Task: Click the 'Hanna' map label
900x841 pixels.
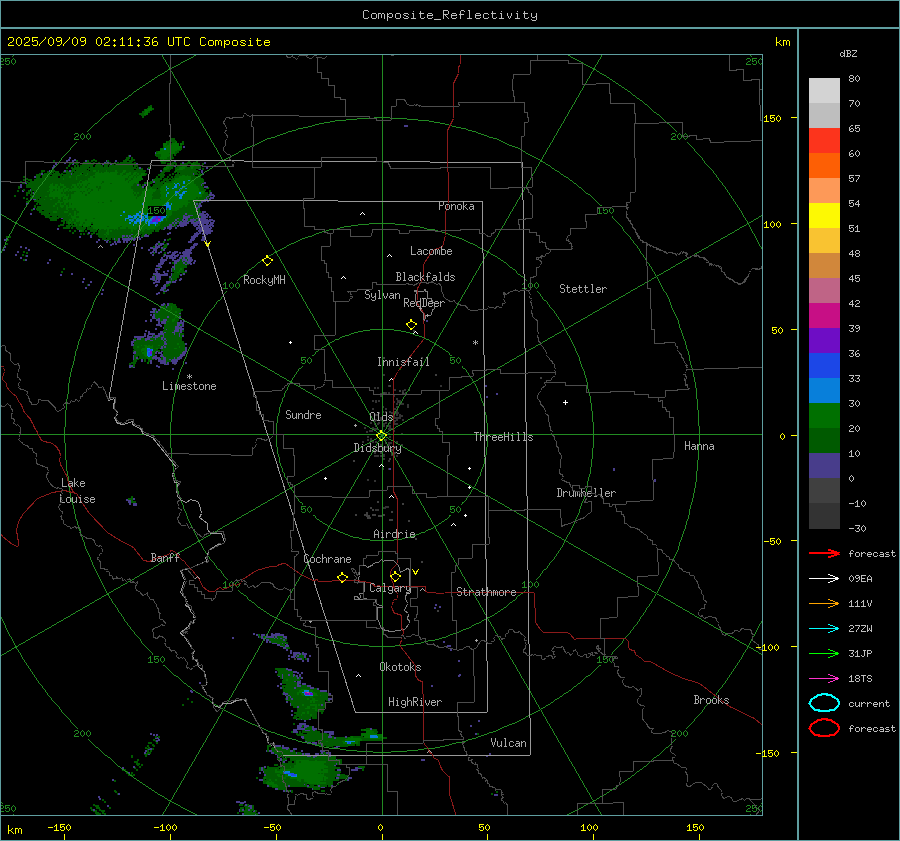Action: (x=699, y=446)
